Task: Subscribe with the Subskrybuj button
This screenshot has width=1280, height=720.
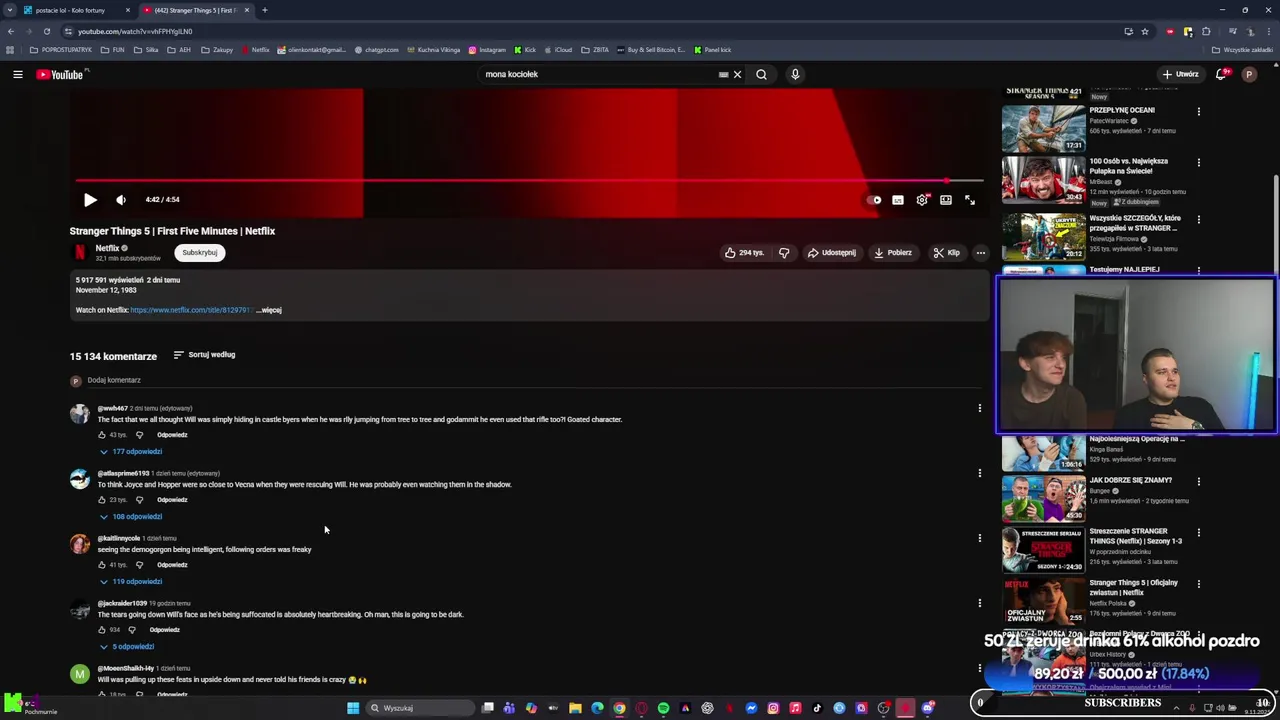Action: [200, 252]
